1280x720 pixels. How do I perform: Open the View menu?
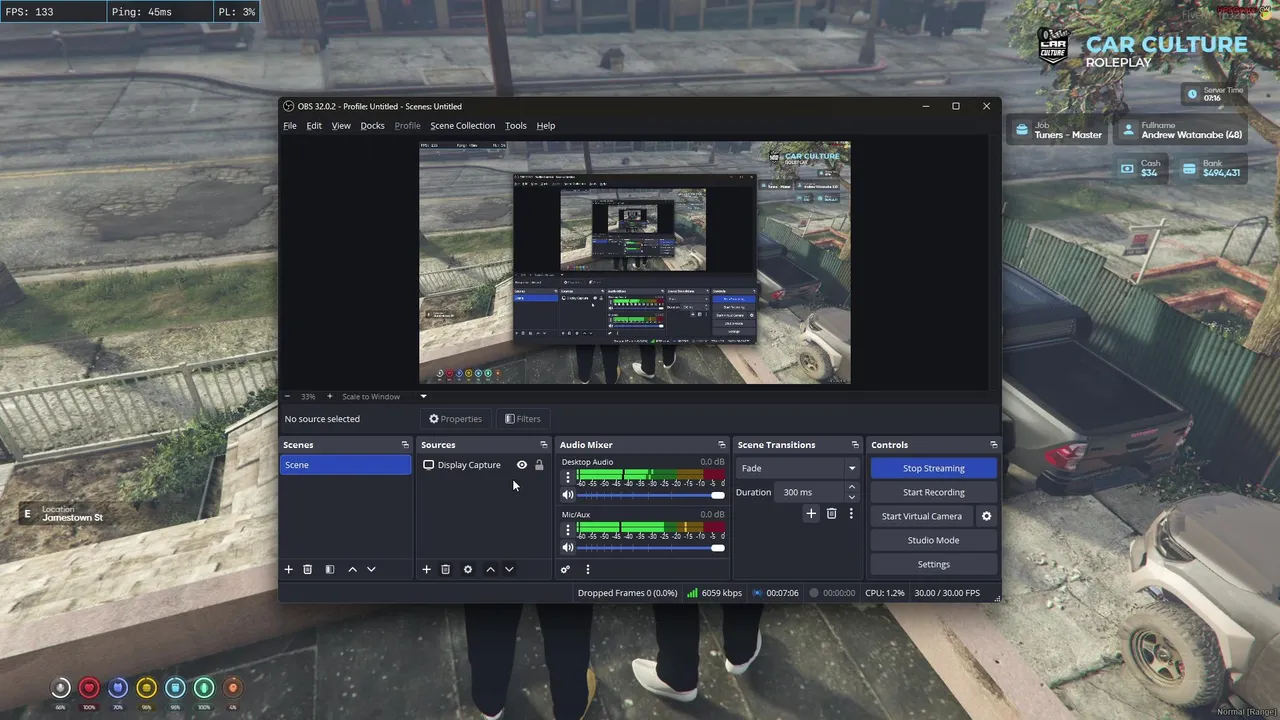point(341,126)
